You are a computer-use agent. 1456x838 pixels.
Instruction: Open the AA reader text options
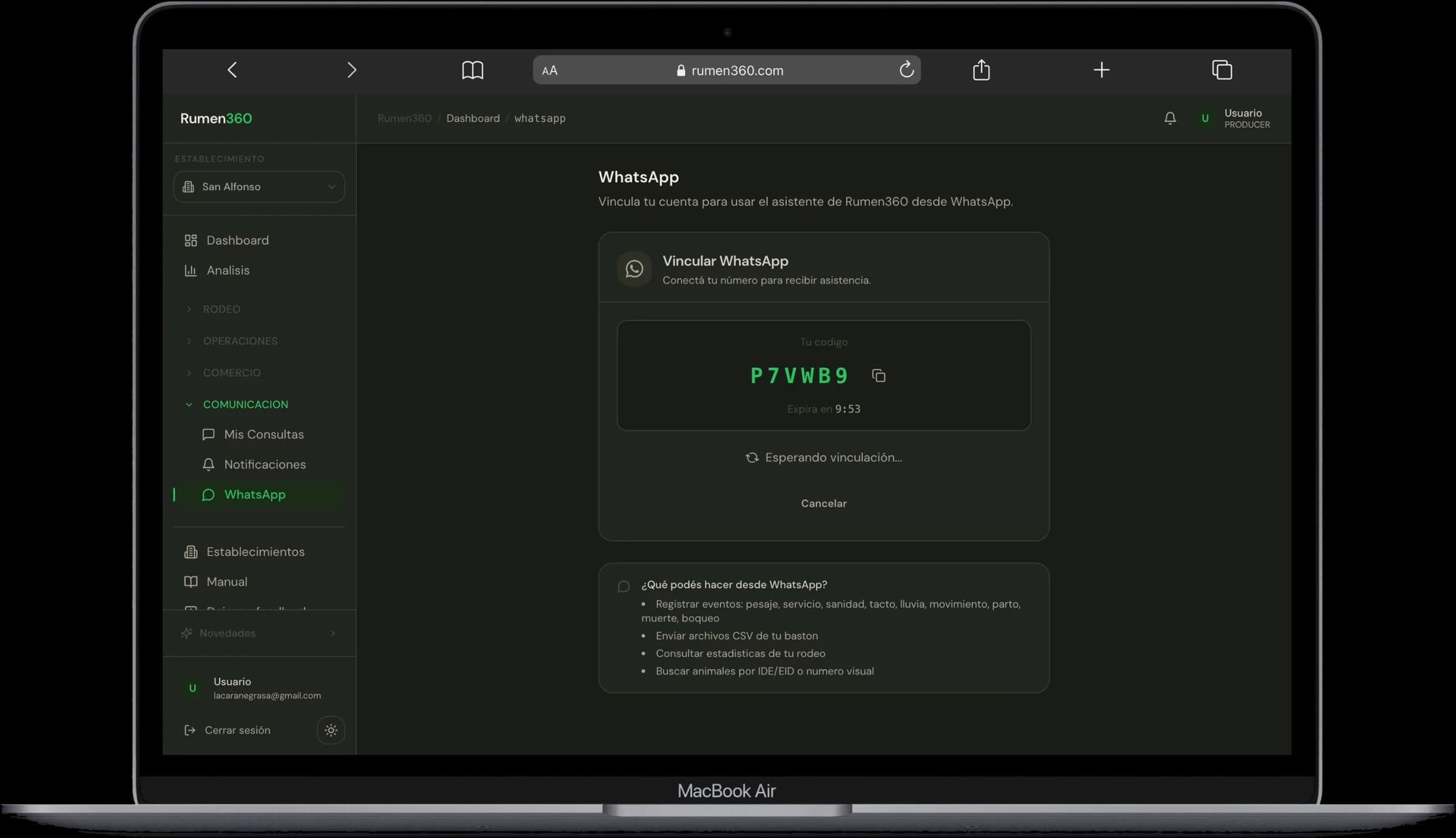point(550,71)
